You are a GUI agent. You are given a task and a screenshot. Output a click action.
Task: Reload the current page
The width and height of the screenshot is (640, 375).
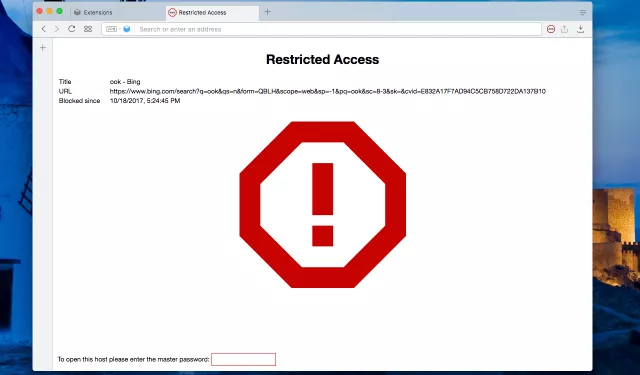[x=71, y=29]
